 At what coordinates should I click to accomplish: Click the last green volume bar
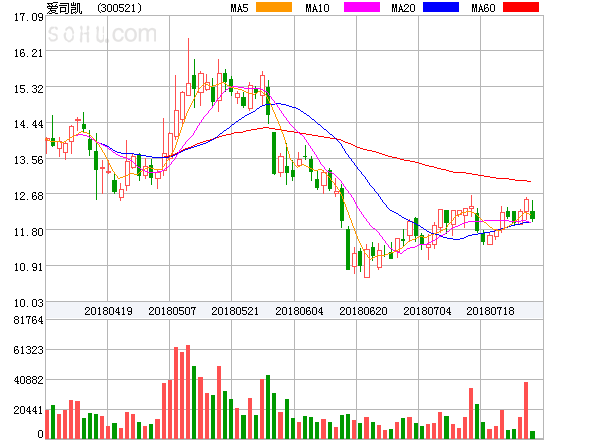pyautogui.click(x=532, y=435)
